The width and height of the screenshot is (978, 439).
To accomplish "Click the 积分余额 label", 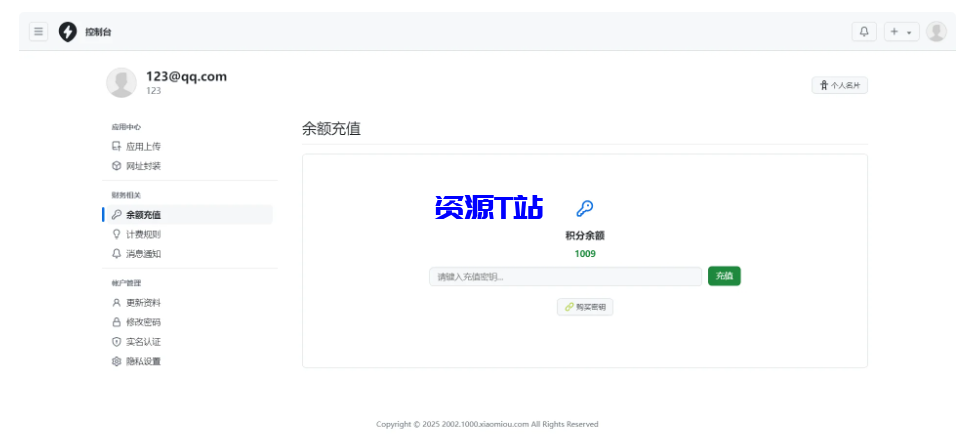I will [585, 236].
